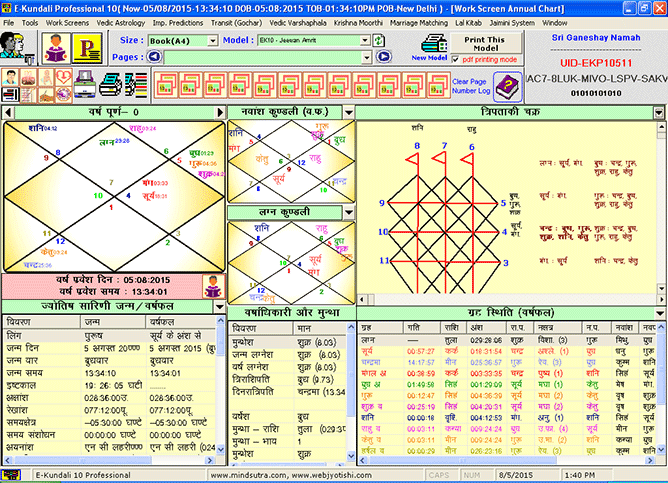Viewport: 668px width, 483px height.
Task: Expand the लग्न कुण्डली panel dropdown
Action: tap(348, 212)
